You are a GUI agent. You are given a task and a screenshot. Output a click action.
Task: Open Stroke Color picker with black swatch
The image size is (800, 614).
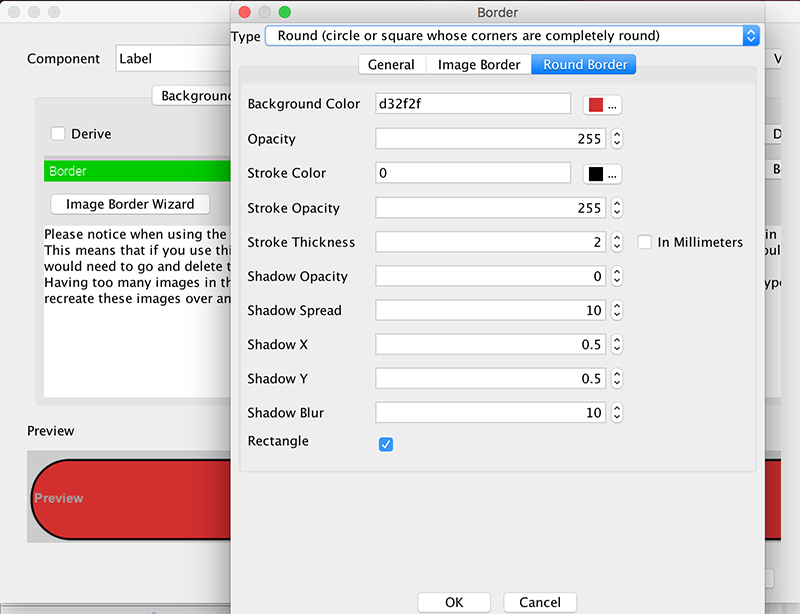coord(603,174)
